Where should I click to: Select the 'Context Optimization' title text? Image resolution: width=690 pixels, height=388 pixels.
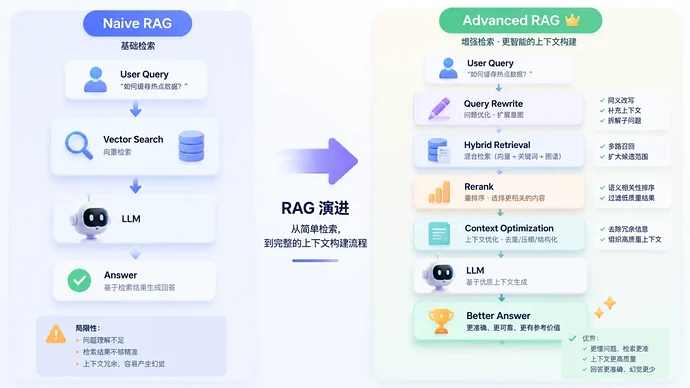pyautogui.click(x=509, y=228)
